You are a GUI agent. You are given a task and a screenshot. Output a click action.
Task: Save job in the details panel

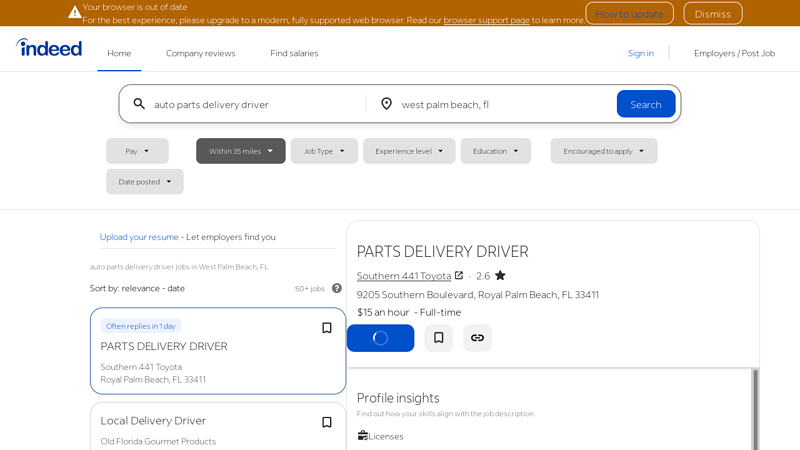438,338
